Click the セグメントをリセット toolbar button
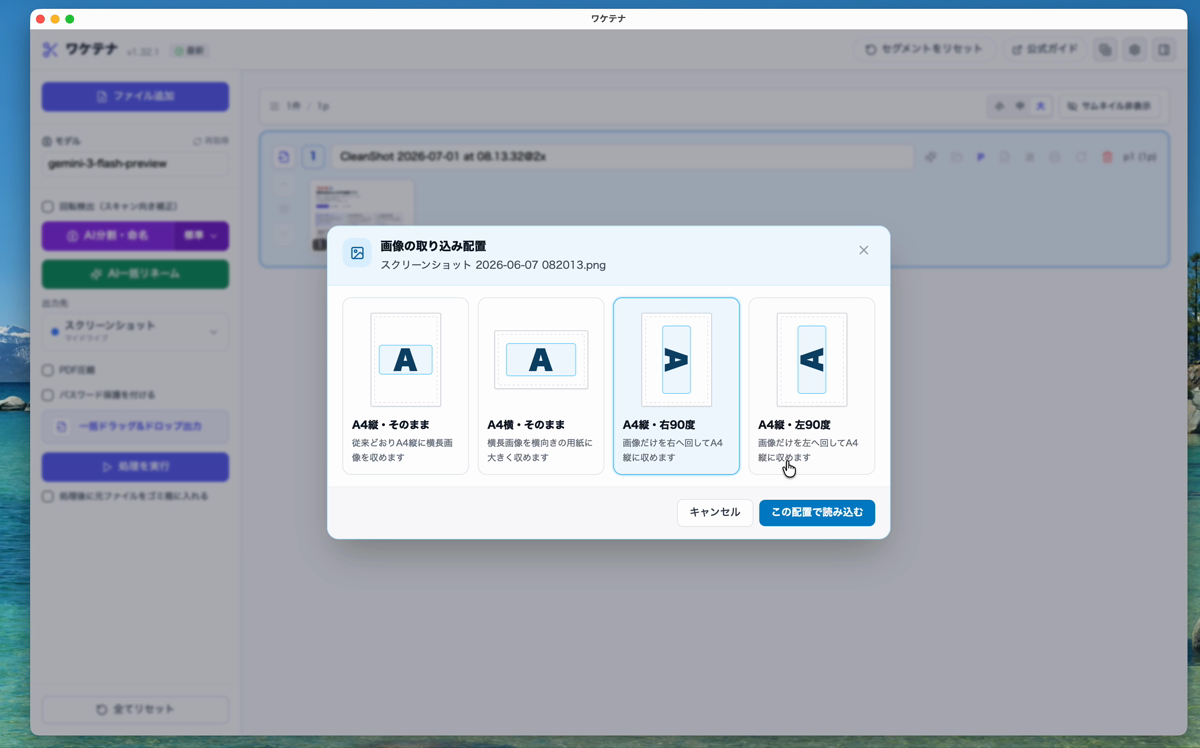The height and width of the screenshot is (748, 1200). pos(925,49)
